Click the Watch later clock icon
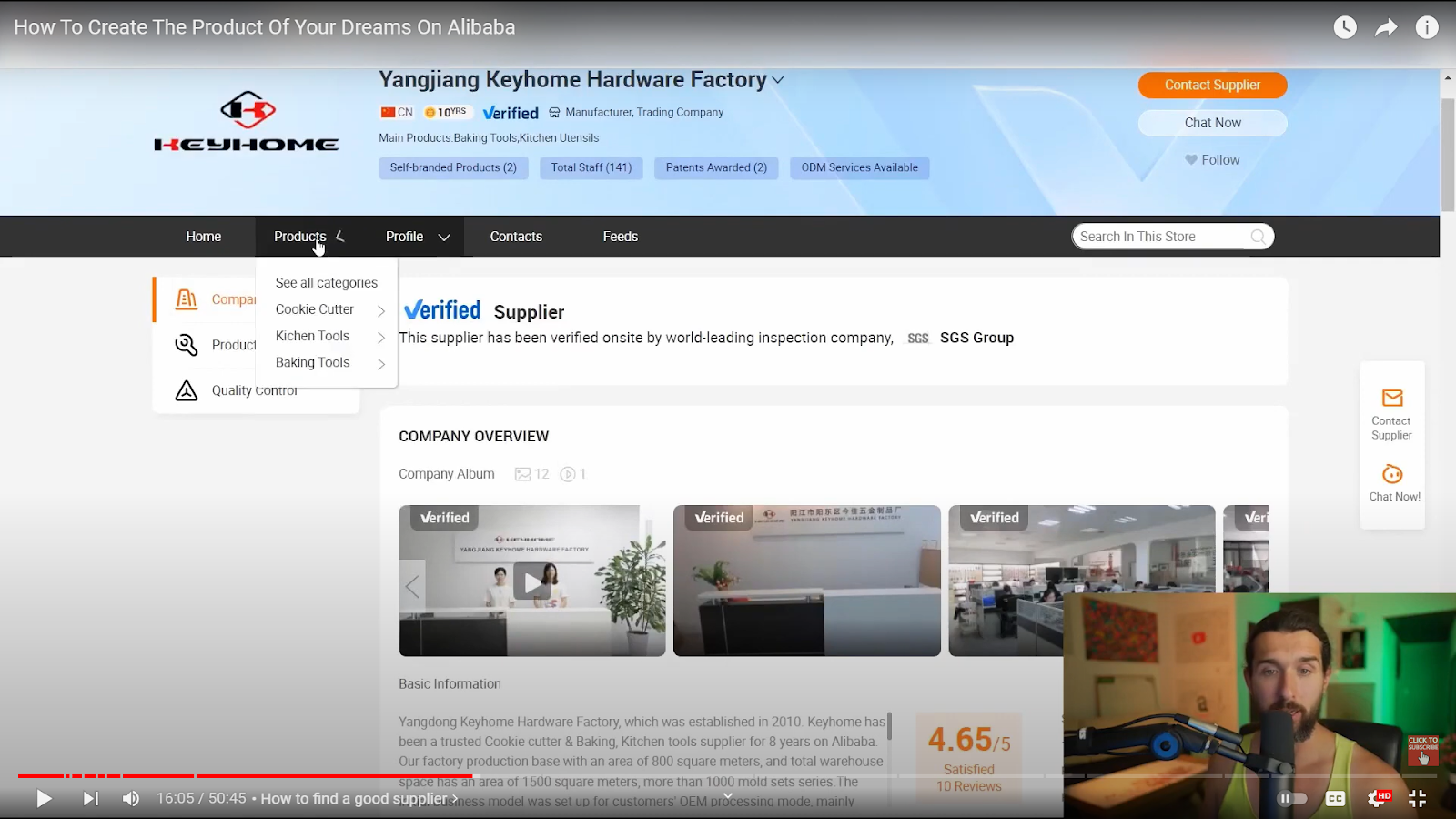Image resolution: width=1456 pixels, height=819 pixels. [1345, 27]
